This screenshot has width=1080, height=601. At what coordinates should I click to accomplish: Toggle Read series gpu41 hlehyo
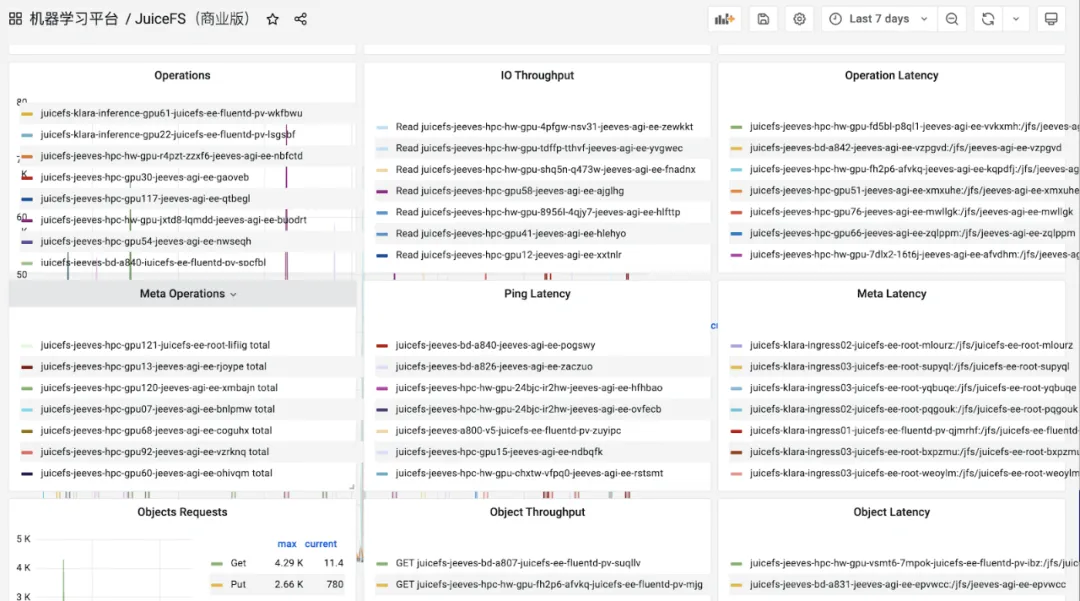(511, 233)
